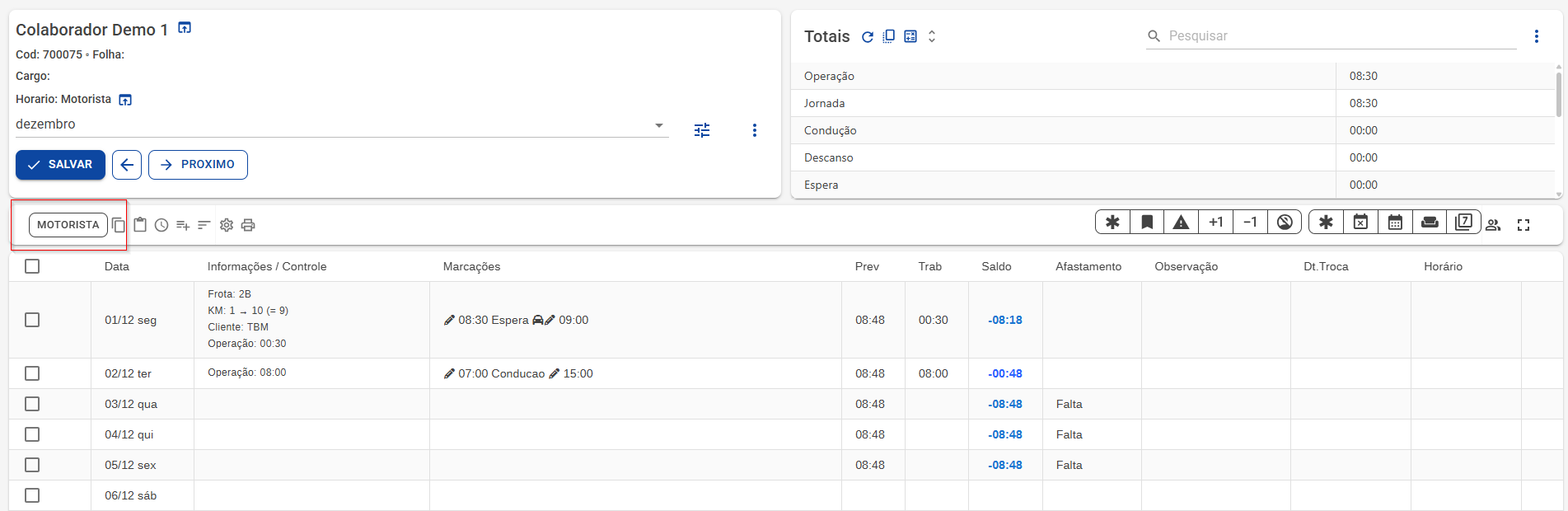Copy totals icon in Totais header
The height and width of the screenshot is (511, 1568).
pos(889,36)
